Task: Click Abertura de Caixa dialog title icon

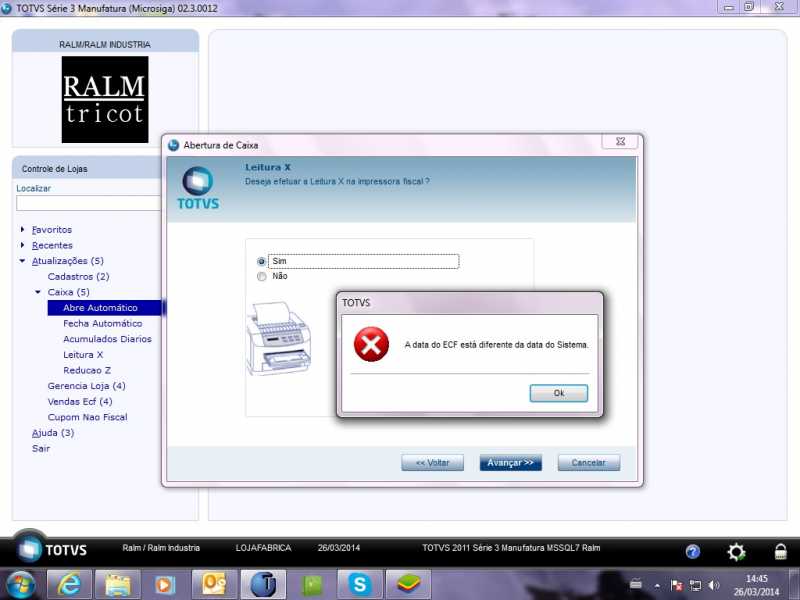Action: (173, 145)
